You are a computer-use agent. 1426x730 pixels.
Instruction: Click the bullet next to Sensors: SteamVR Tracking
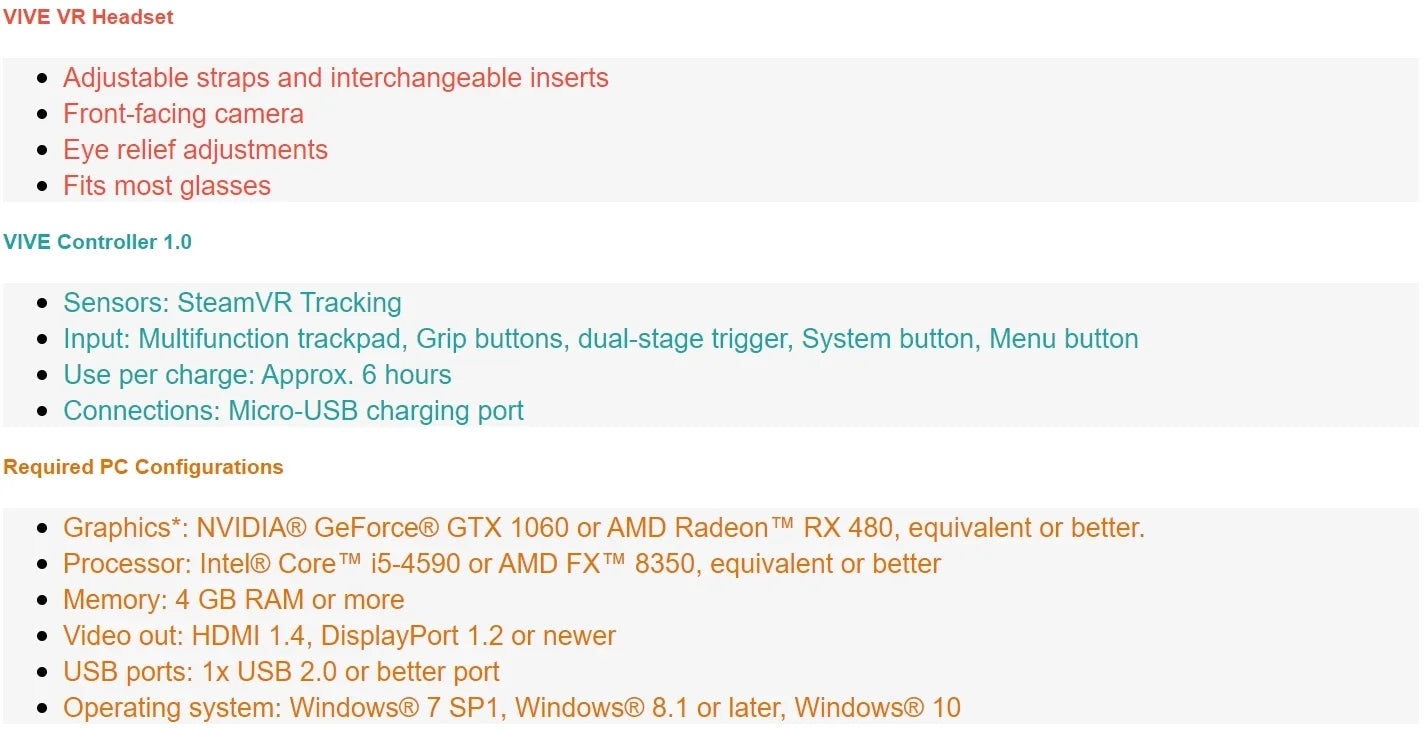coord(42,303)
